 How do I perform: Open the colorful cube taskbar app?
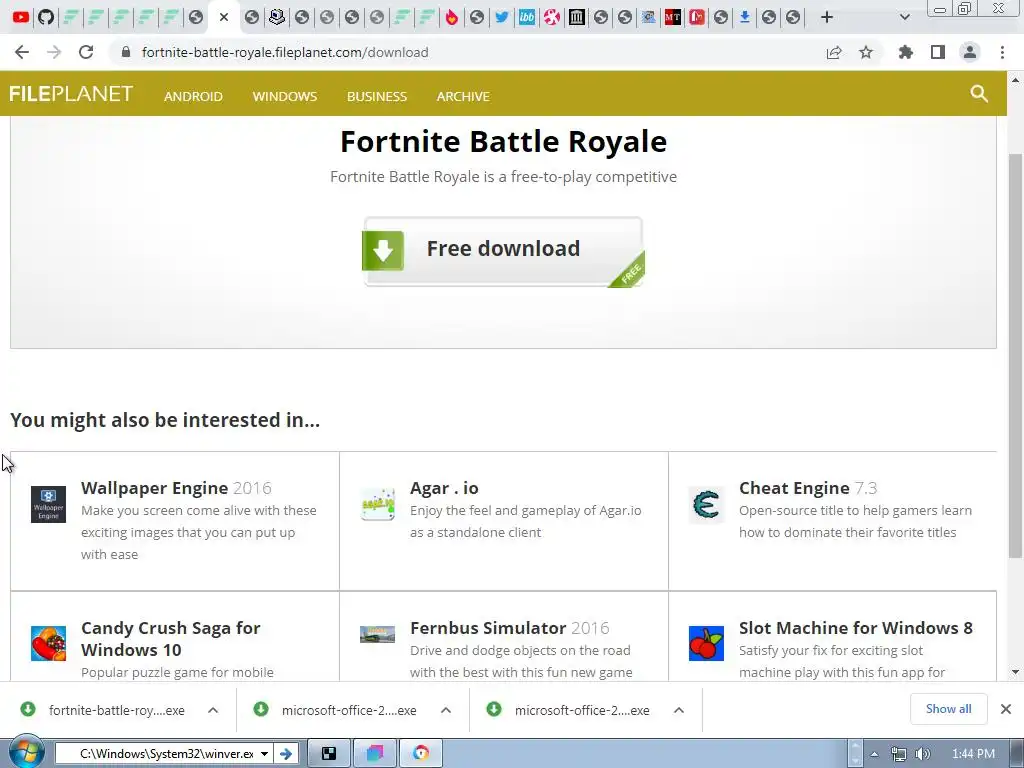pyautogui.click(x=375, y=754)
